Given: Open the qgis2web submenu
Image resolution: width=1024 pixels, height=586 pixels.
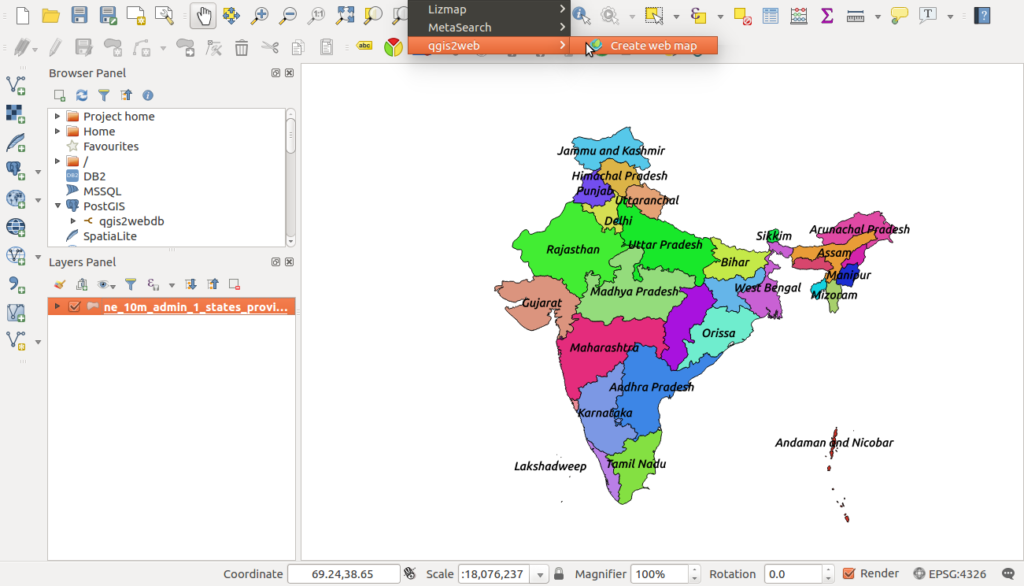Looking at the screenshot, I should coord(455,45).
